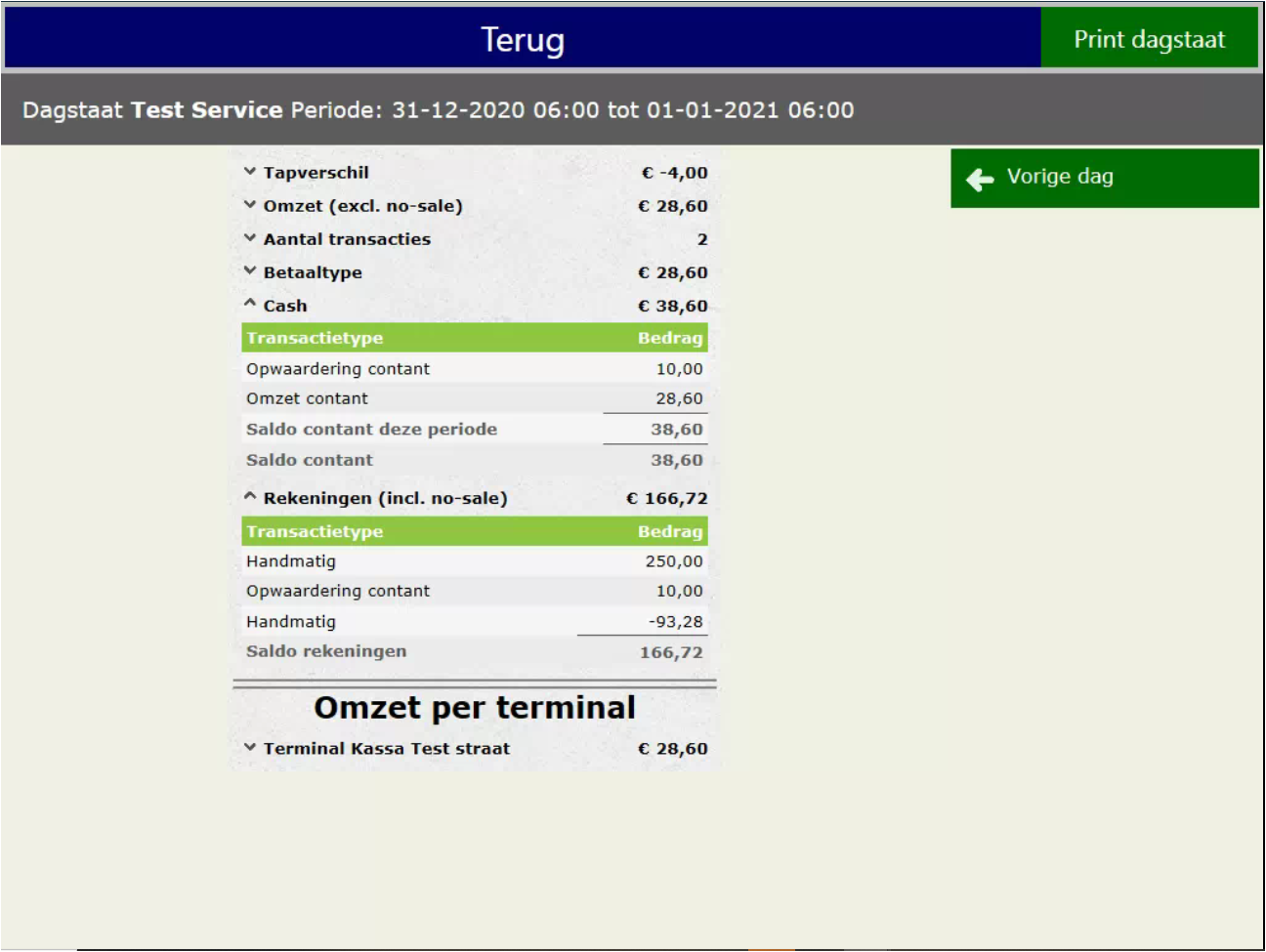Select the Handmatig row showing 250,00
This screenshot has width=1266, height=952.
coord(474,561)
